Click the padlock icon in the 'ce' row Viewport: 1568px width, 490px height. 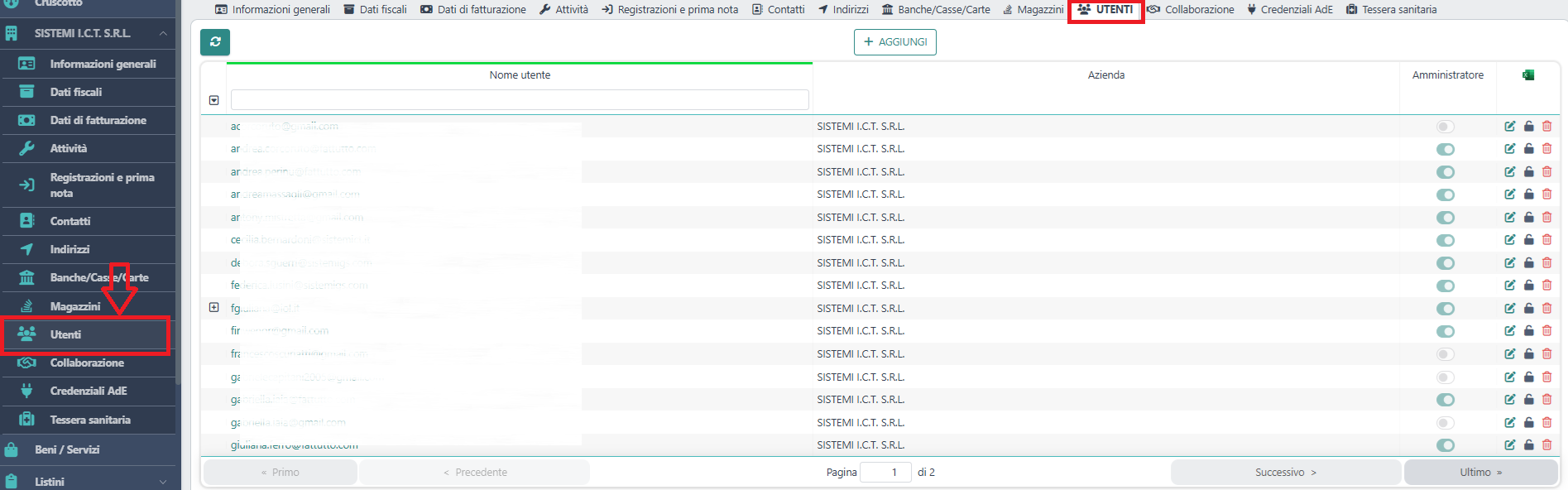click(1529, 240)
